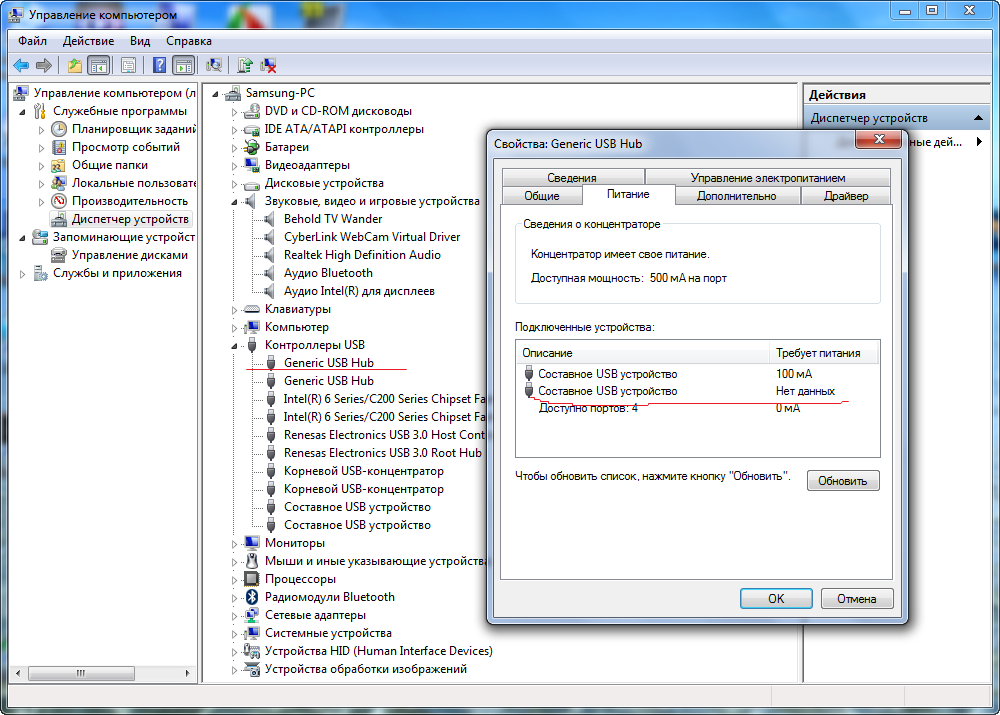Click the Отмена button
The image size is (1000, 715).
click(x=856, y=599)
